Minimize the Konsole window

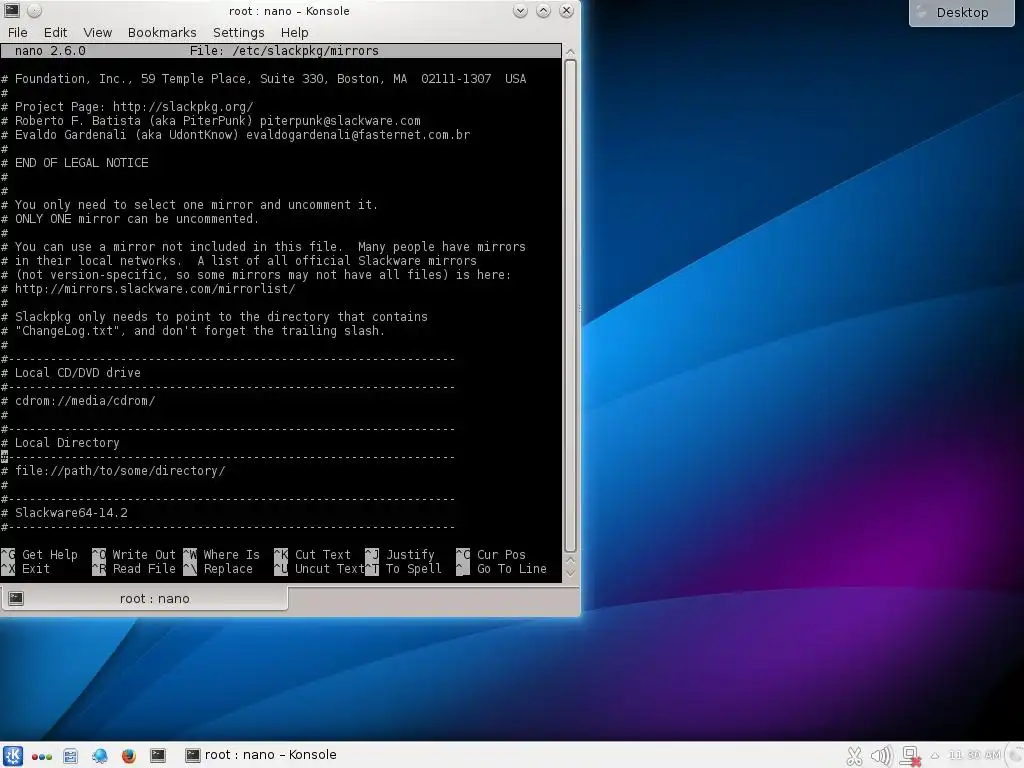pos(520,10)
